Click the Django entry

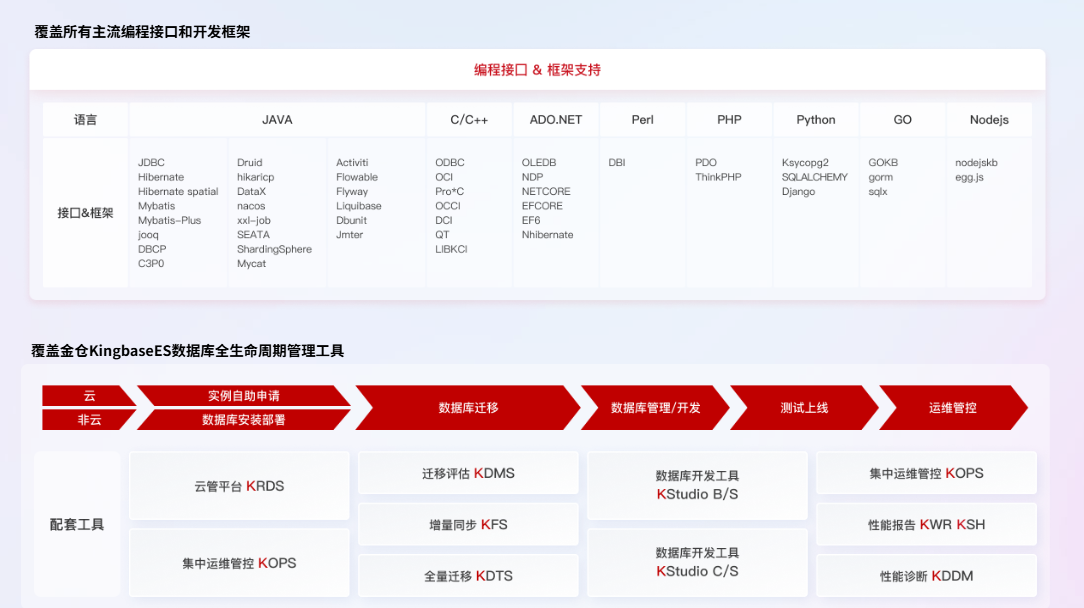pos(798,192)
